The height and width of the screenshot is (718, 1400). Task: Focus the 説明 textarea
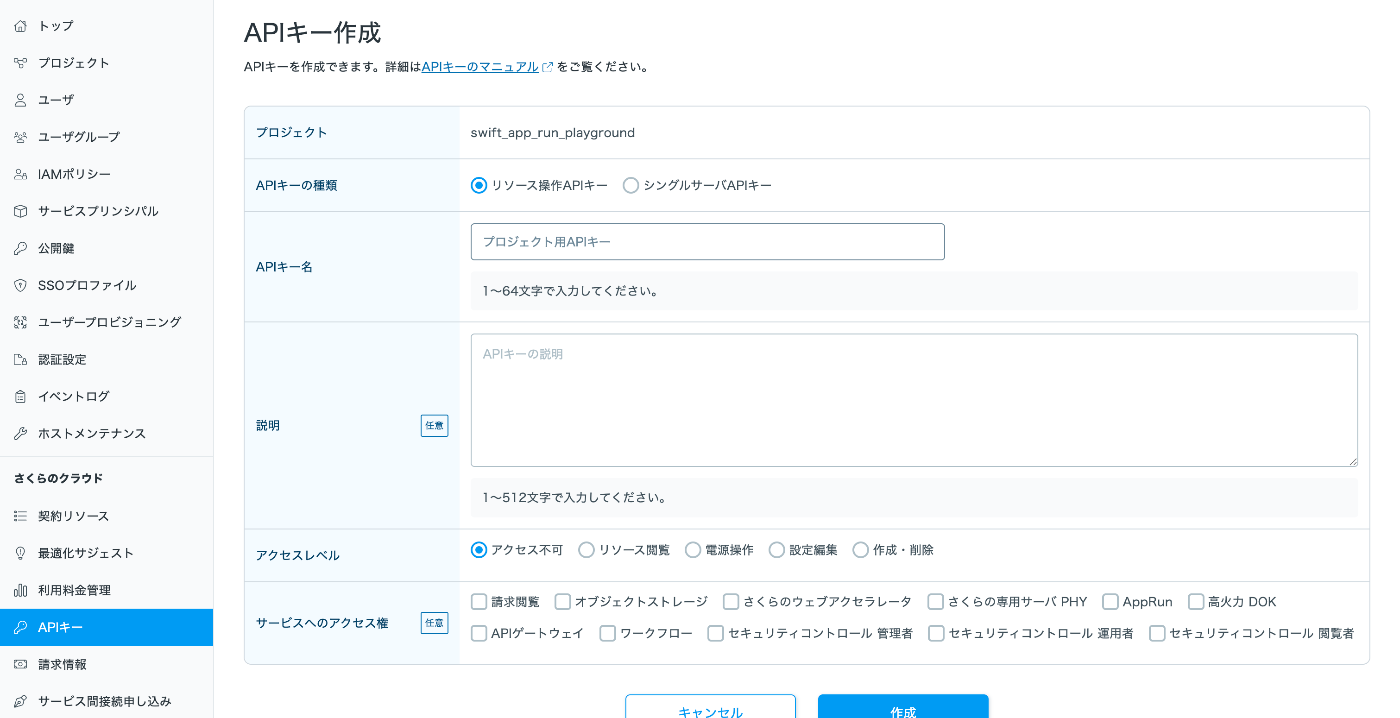pyautogui.click(x=914, y=400)
